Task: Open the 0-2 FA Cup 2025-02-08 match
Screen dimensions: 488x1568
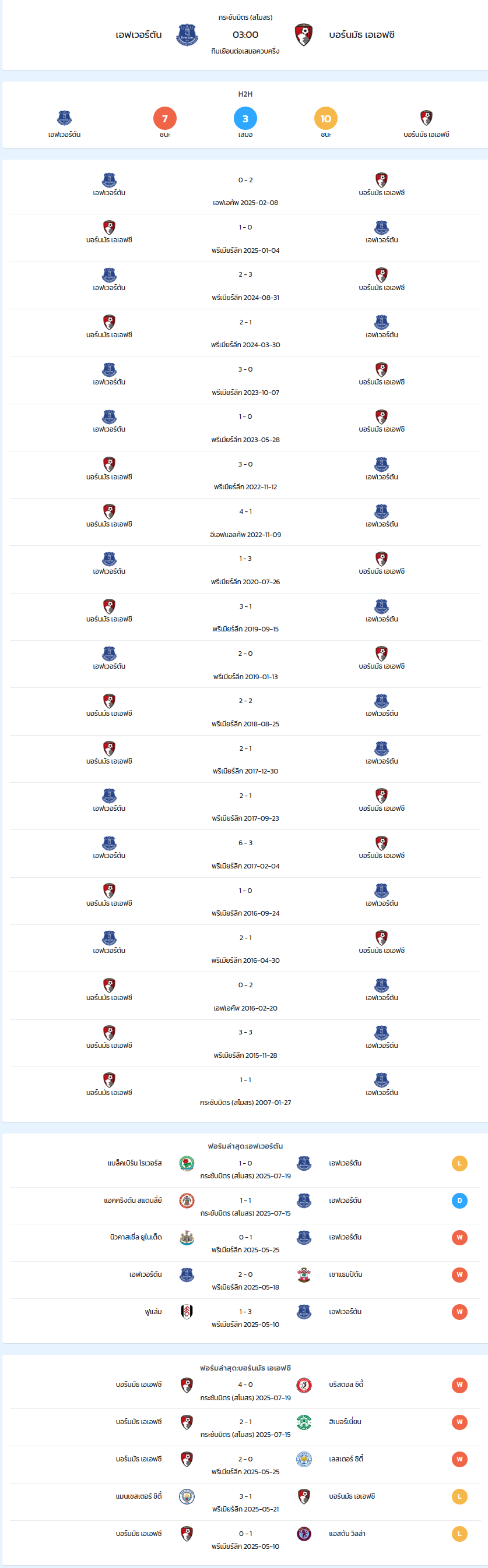Action: [245, 190]
